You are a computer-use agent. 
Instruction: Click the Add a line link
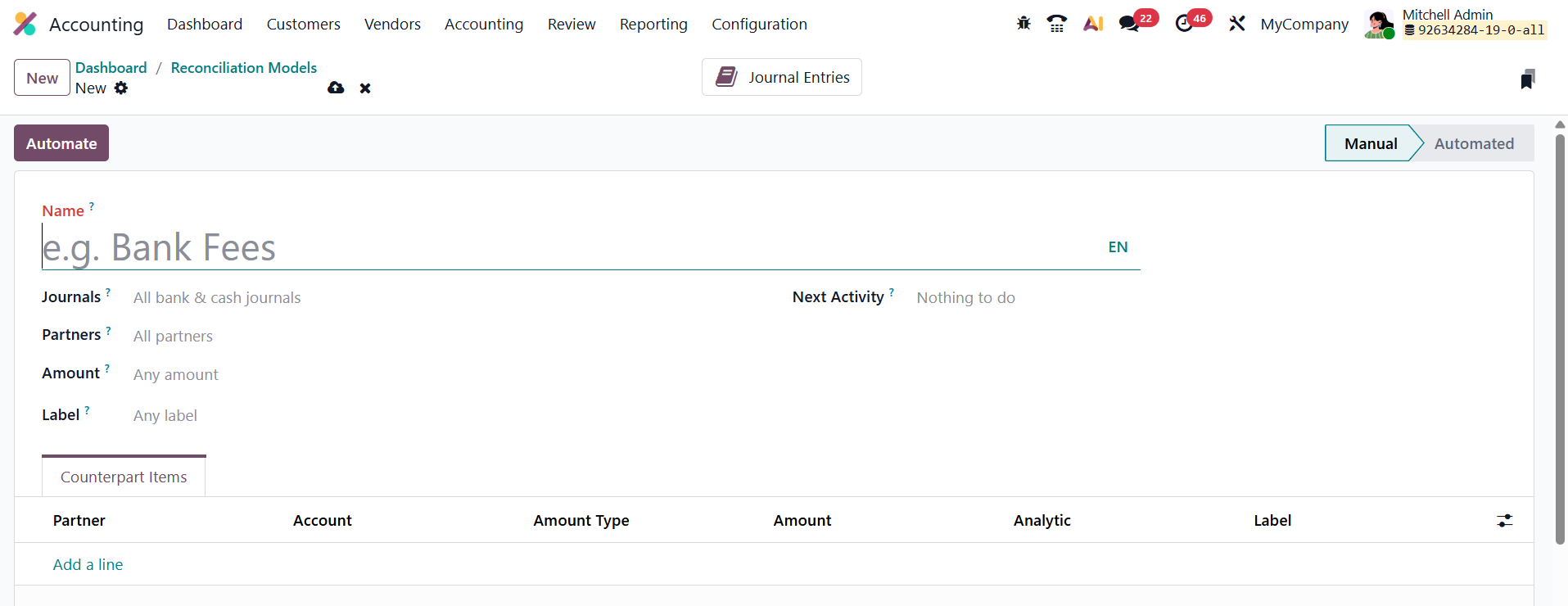click(88, 564)
